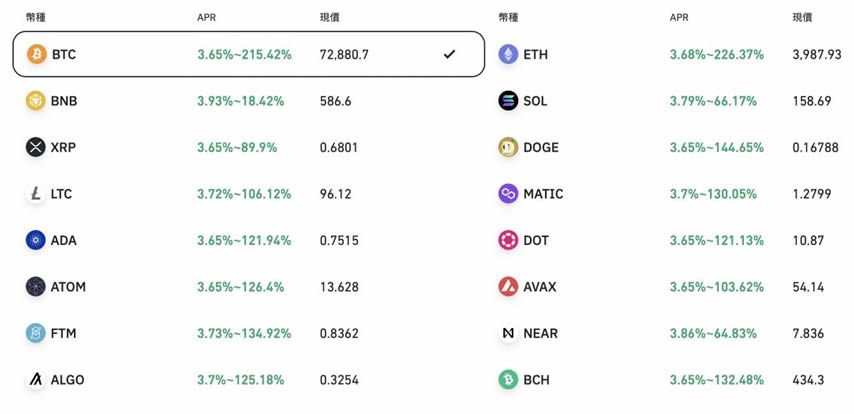Click the ETH price 3,987.93
This screenshot has height=414, width=854.
click(x=816, y=54)
